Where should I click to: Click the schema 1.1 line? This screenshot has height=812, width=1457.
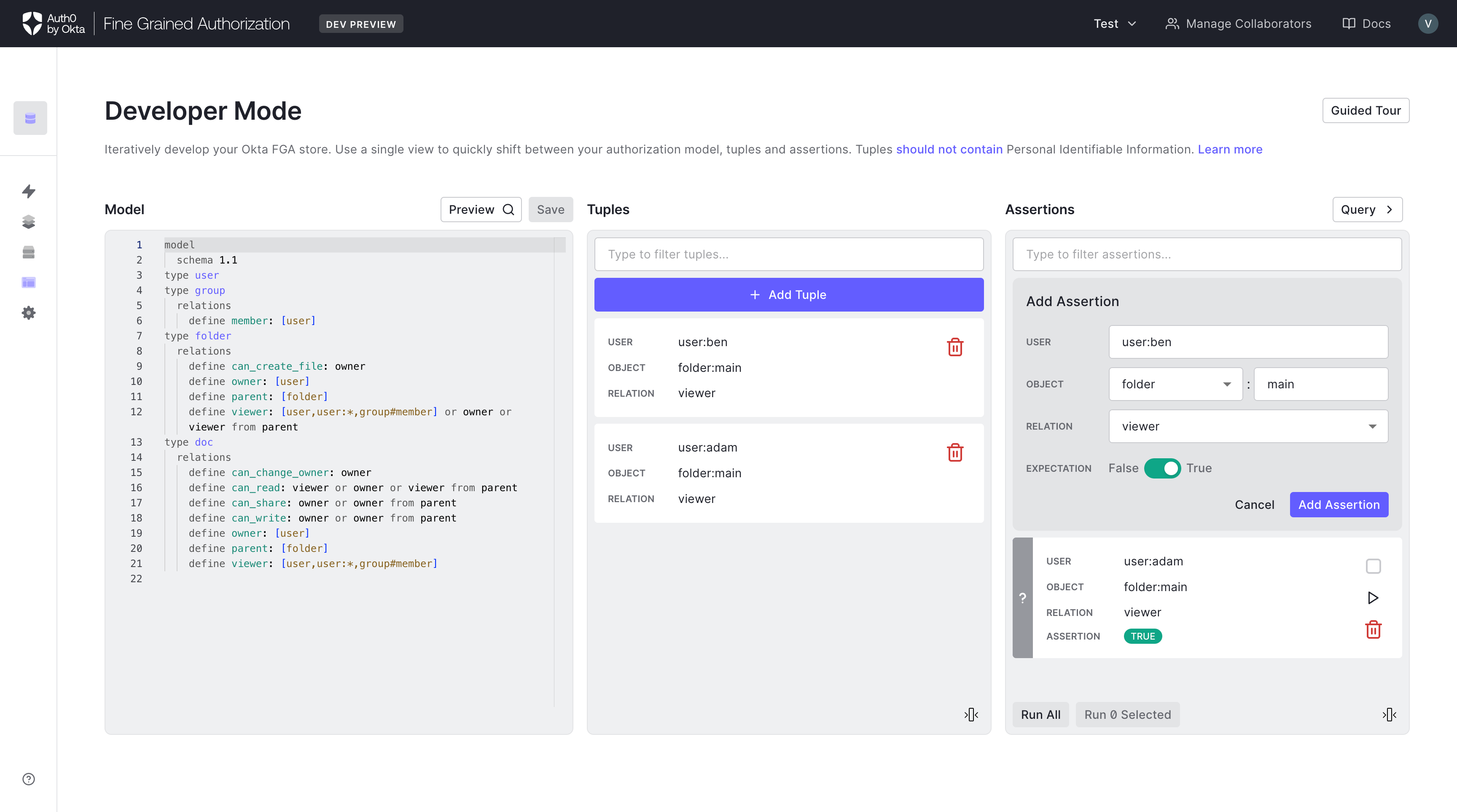pyautogui.click(x=207, y=260)
